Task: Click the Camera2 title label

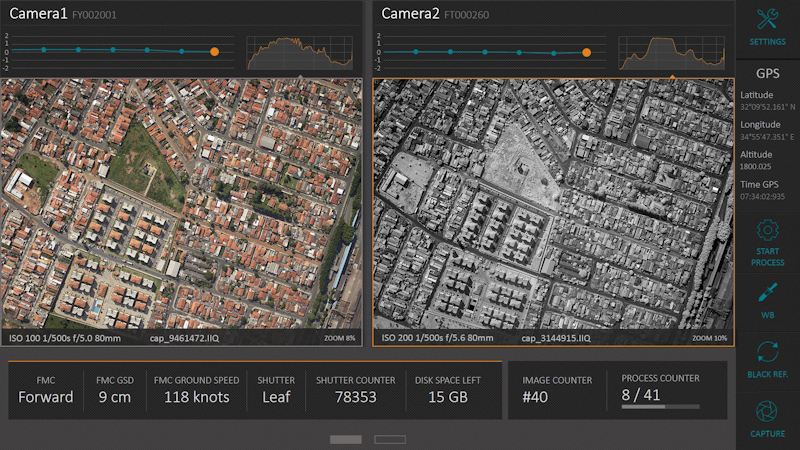Action: coord(410,14)
